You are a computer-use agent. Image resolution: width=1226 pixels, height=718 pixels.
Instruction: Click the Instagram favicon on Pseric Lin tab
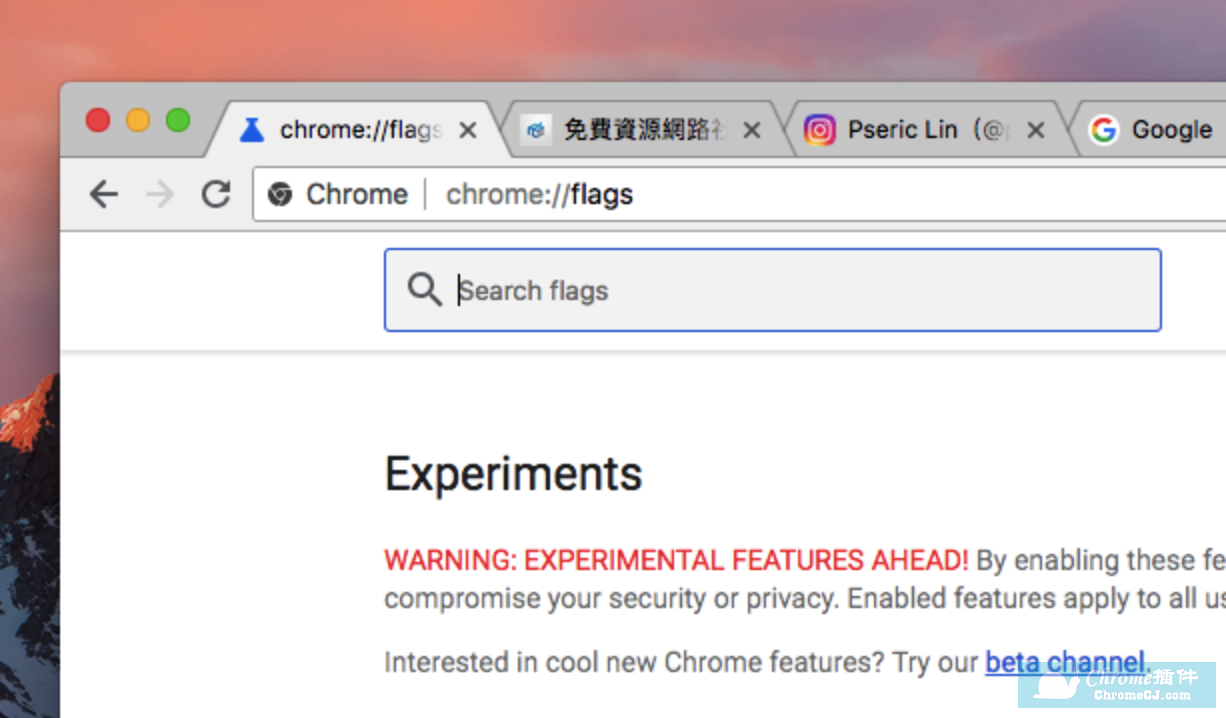click(x=819, y=130)
